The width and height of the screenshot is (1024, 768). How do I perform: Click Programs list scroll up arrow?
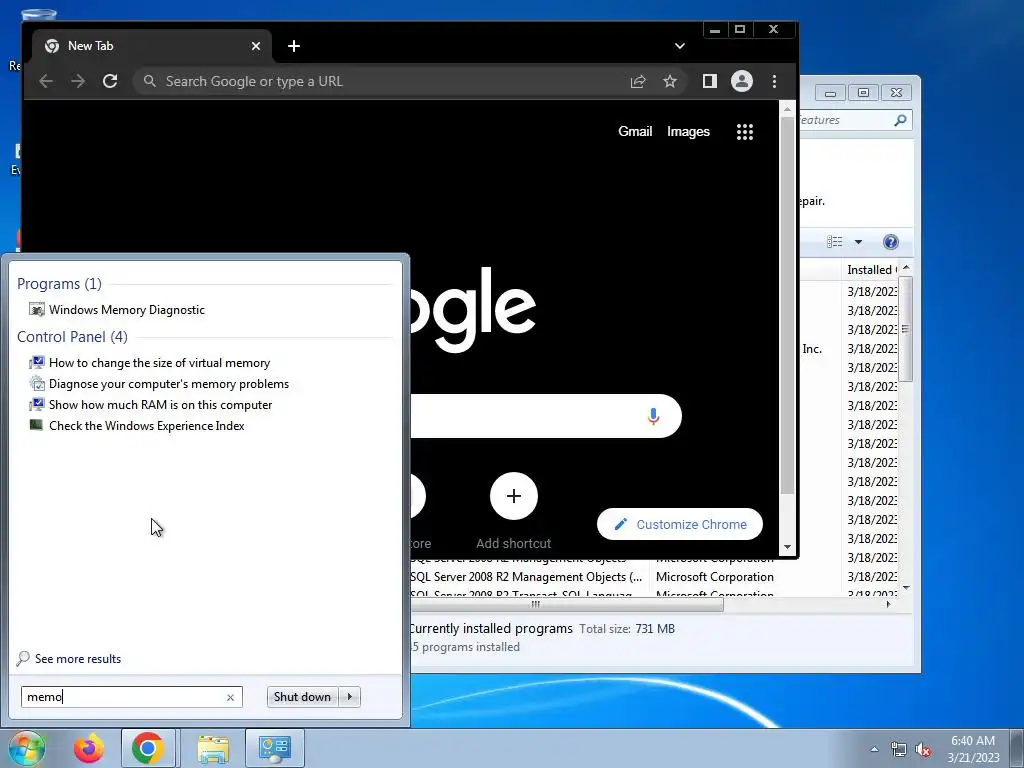(906, 269)
